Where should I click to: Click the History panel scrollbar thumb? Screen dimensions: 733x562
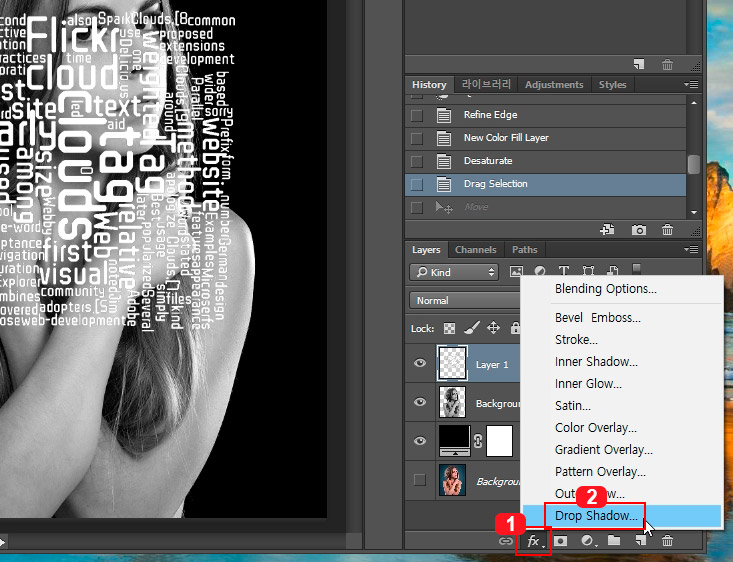tap(694, 164)
